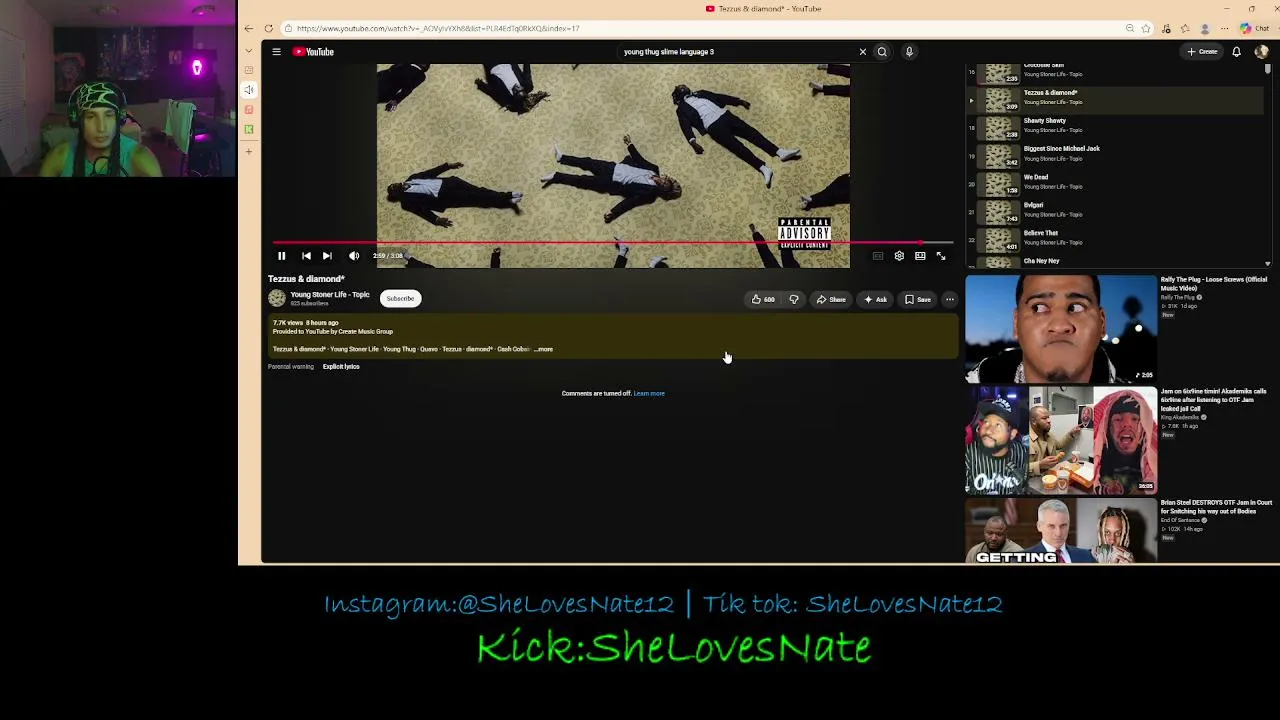Viewport: 1280px width, 720px height.
Task: Open the channel avatar beside Subscribe
Action: (x=277, y=298)
